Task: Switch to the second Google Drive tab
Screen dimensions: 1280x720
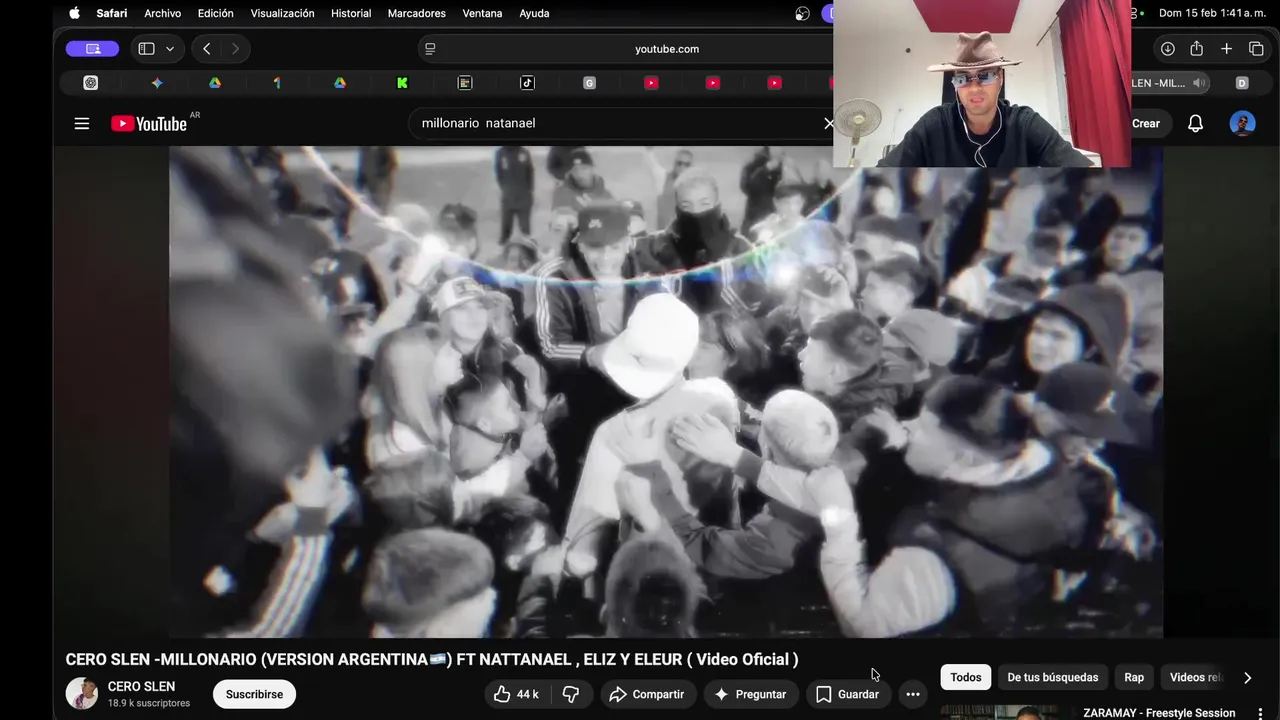Action: pyautogui.click(x=340, y=83)
